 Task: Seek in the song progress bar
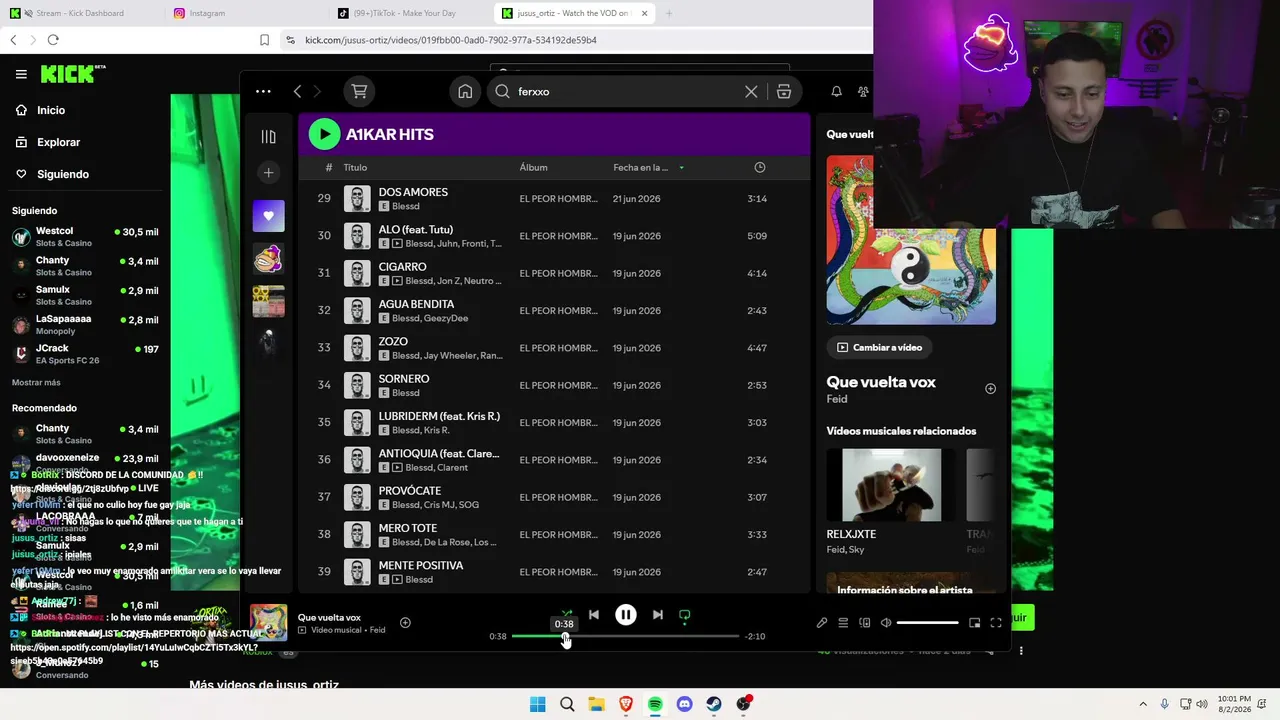coord(625,636)
